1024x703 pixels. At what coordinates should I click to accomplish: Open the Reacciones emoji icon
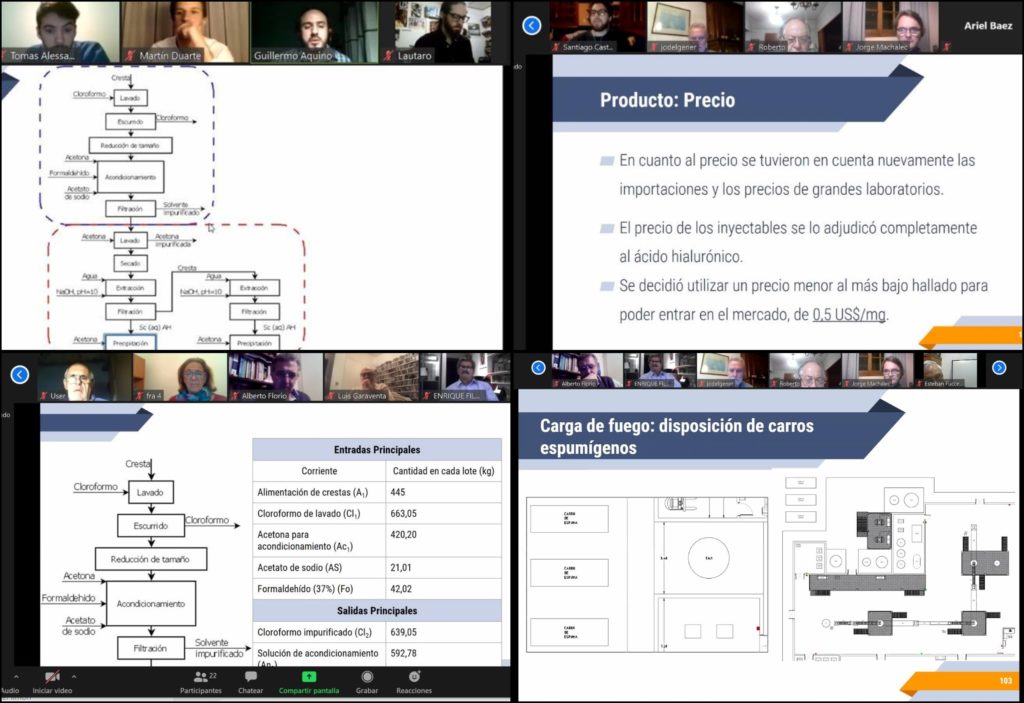tap(414, 677)
